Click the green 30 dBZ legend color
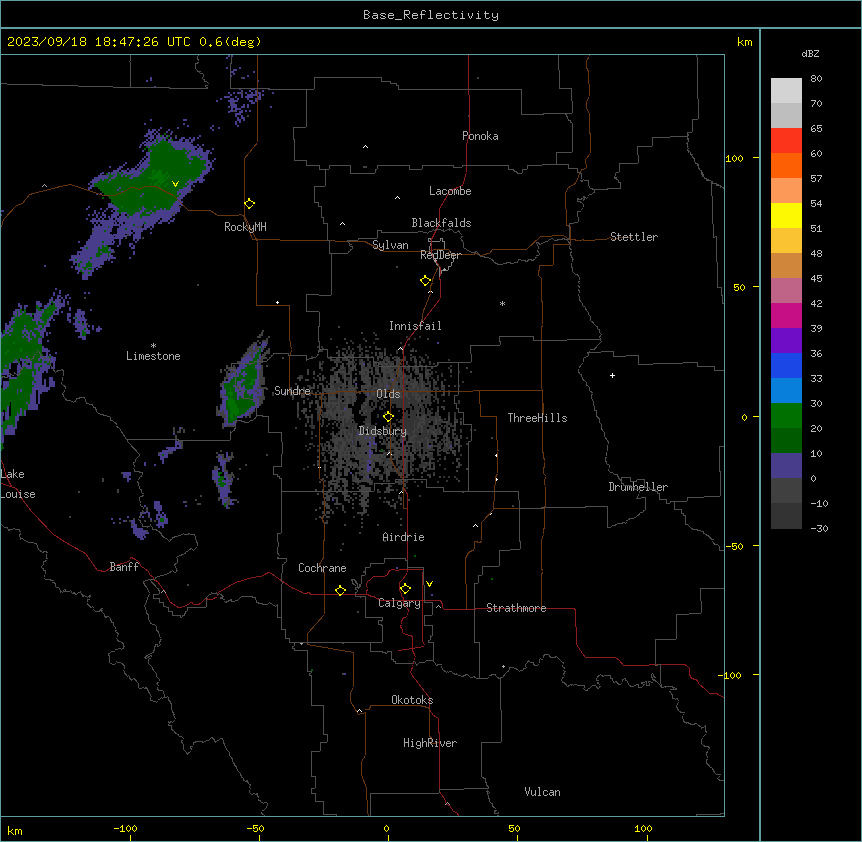 tap(786, 416)
